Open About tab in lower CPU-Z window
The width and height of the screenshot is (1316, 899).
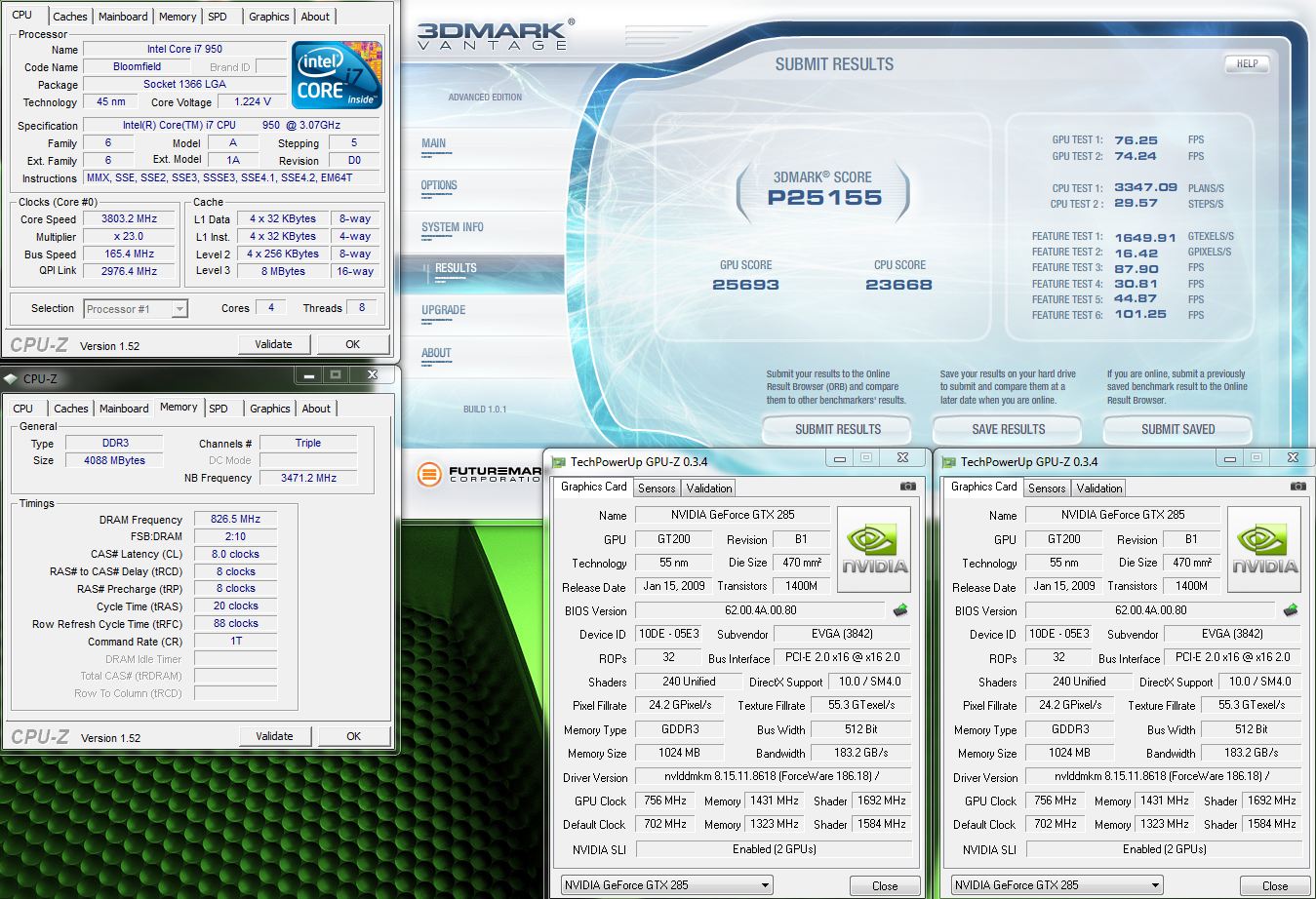coord(316,409)
